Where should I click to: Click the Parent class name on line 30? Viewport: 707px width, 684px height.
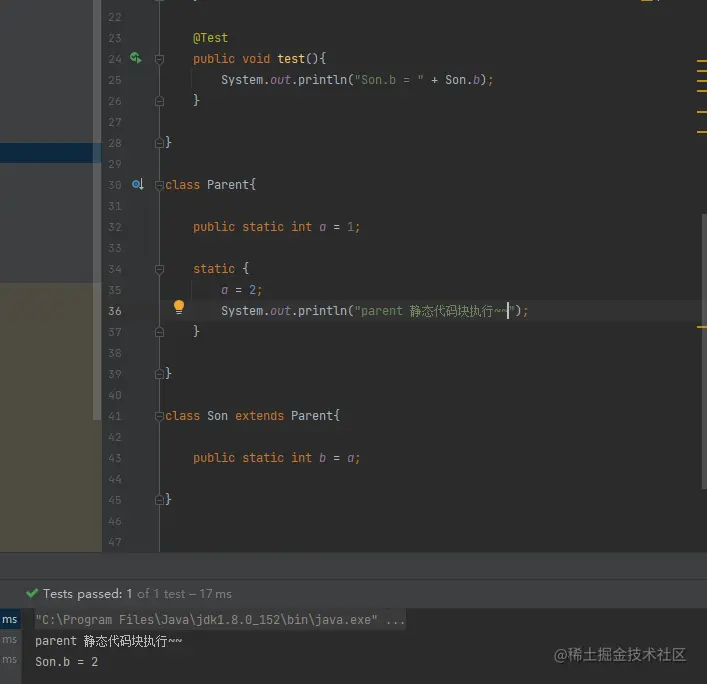click(228, 184)
